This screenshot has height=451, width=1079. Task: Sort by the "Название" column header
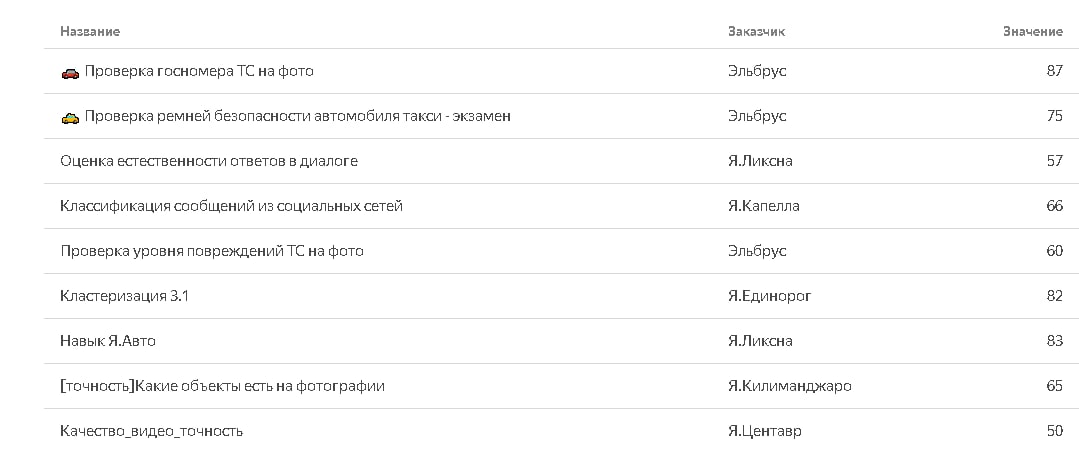pos(90,32)
